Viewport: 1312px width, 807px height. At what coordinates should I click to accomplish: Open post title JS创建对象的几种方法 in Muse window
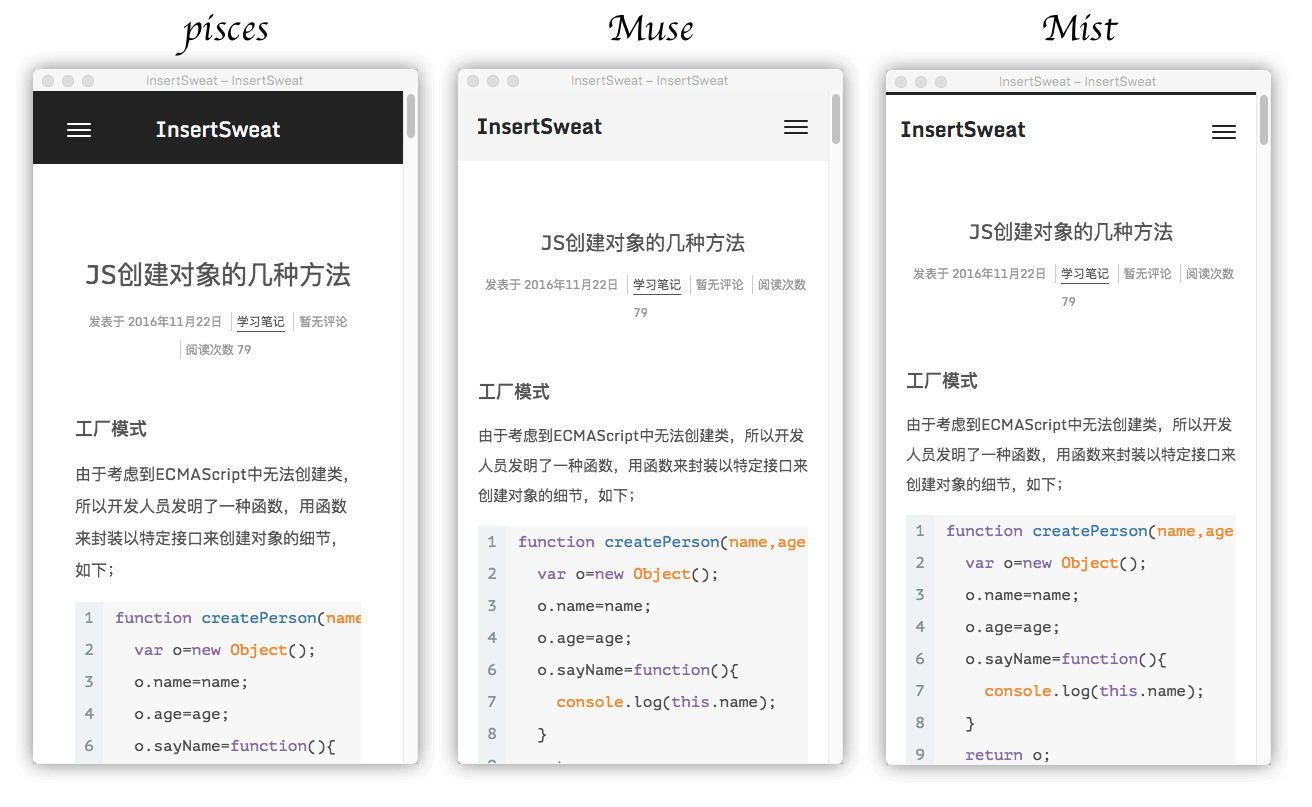pos(643,243)
